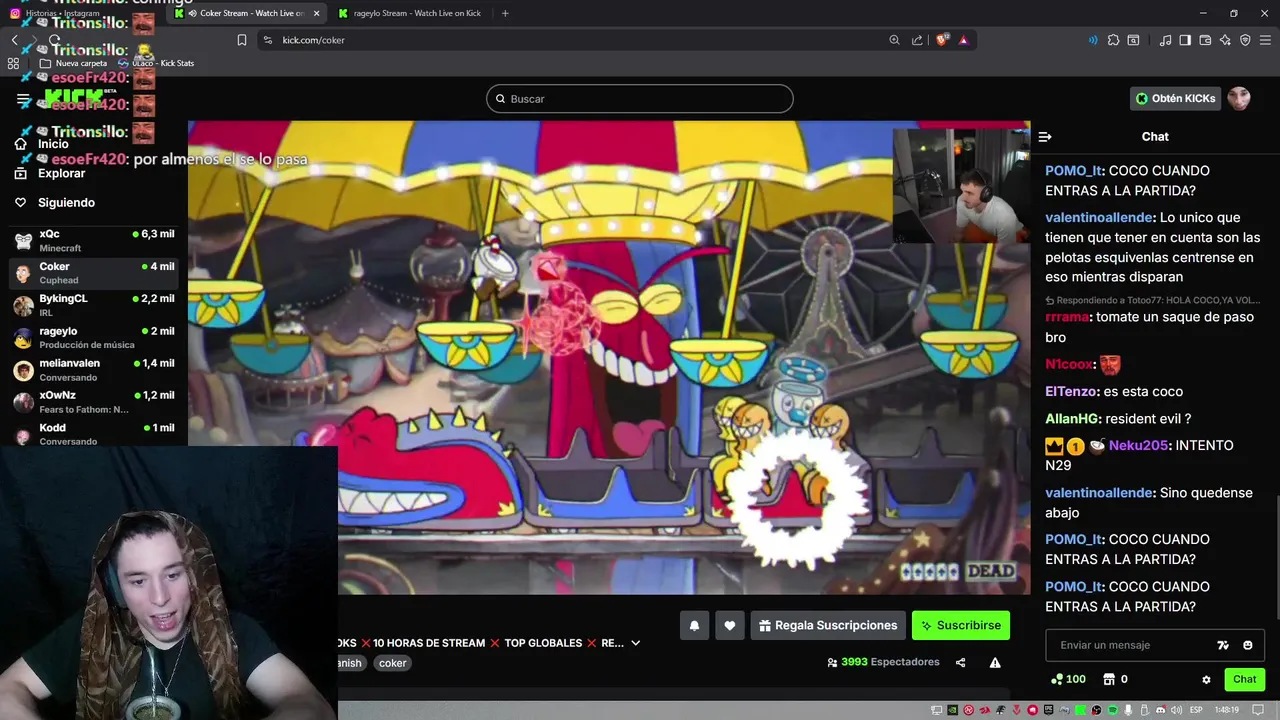Image resolution: width=1280 pixels, height=720 pixels.
Task: Open xOwNz channel in following list
Action: click(x=94, y=401)
